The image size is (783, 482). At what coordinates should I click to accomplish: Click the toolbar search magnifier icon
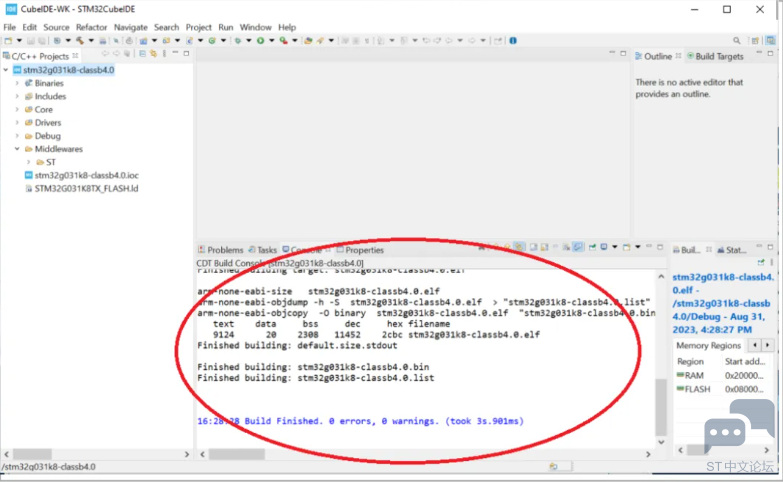(737, 40)
